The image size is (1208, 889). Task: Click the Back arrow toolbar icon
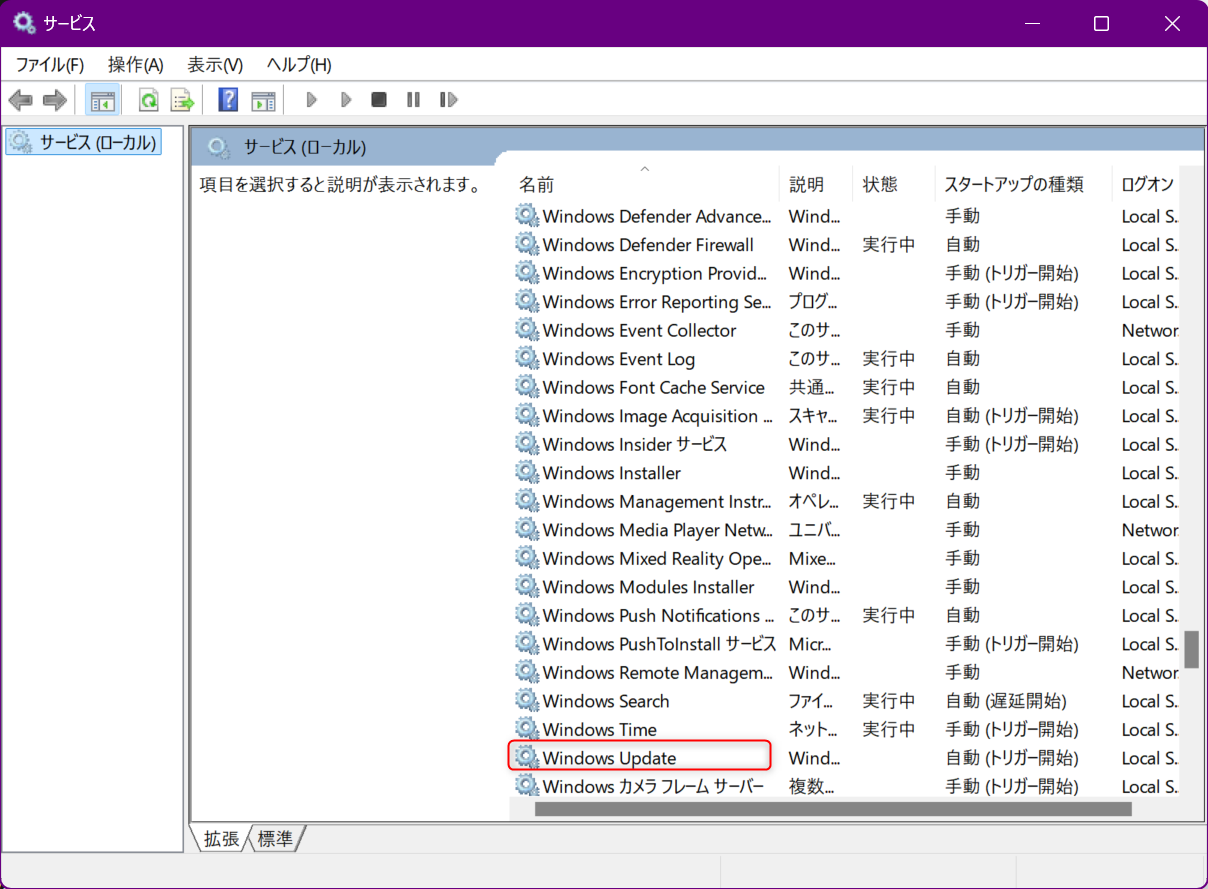coord(21,100)
